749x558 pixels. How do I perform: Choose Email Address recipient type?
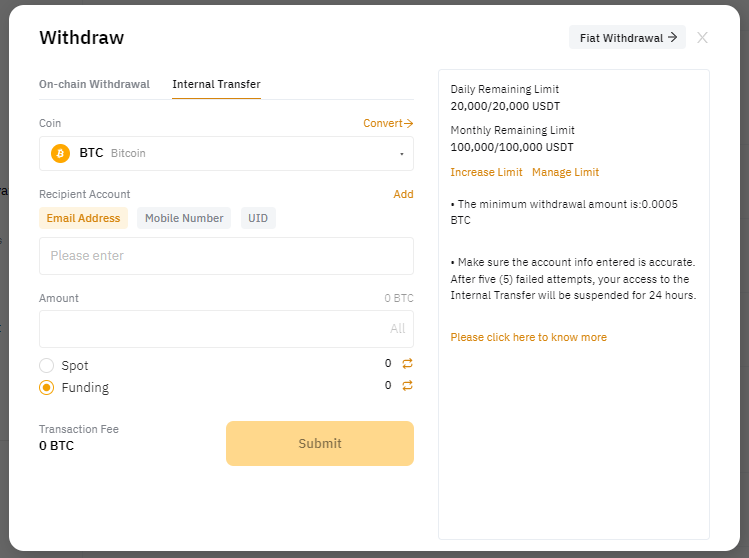(83, 218)
